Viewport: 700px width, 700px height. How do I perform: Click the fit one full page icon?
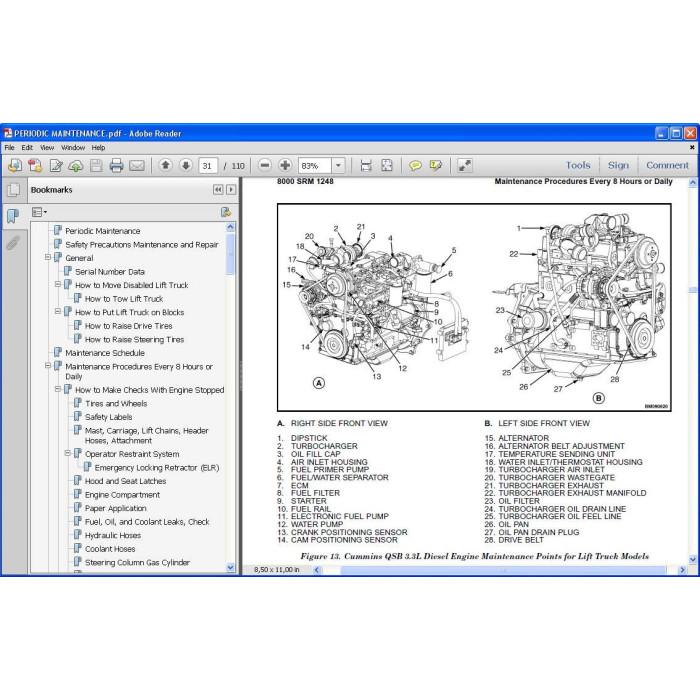pos(387,166)
